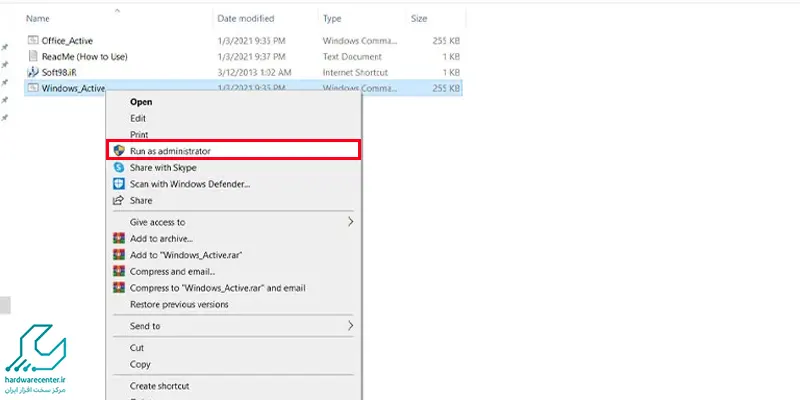Click the ReadMe (How to Use) file name
800x400 pixels.
85,57
